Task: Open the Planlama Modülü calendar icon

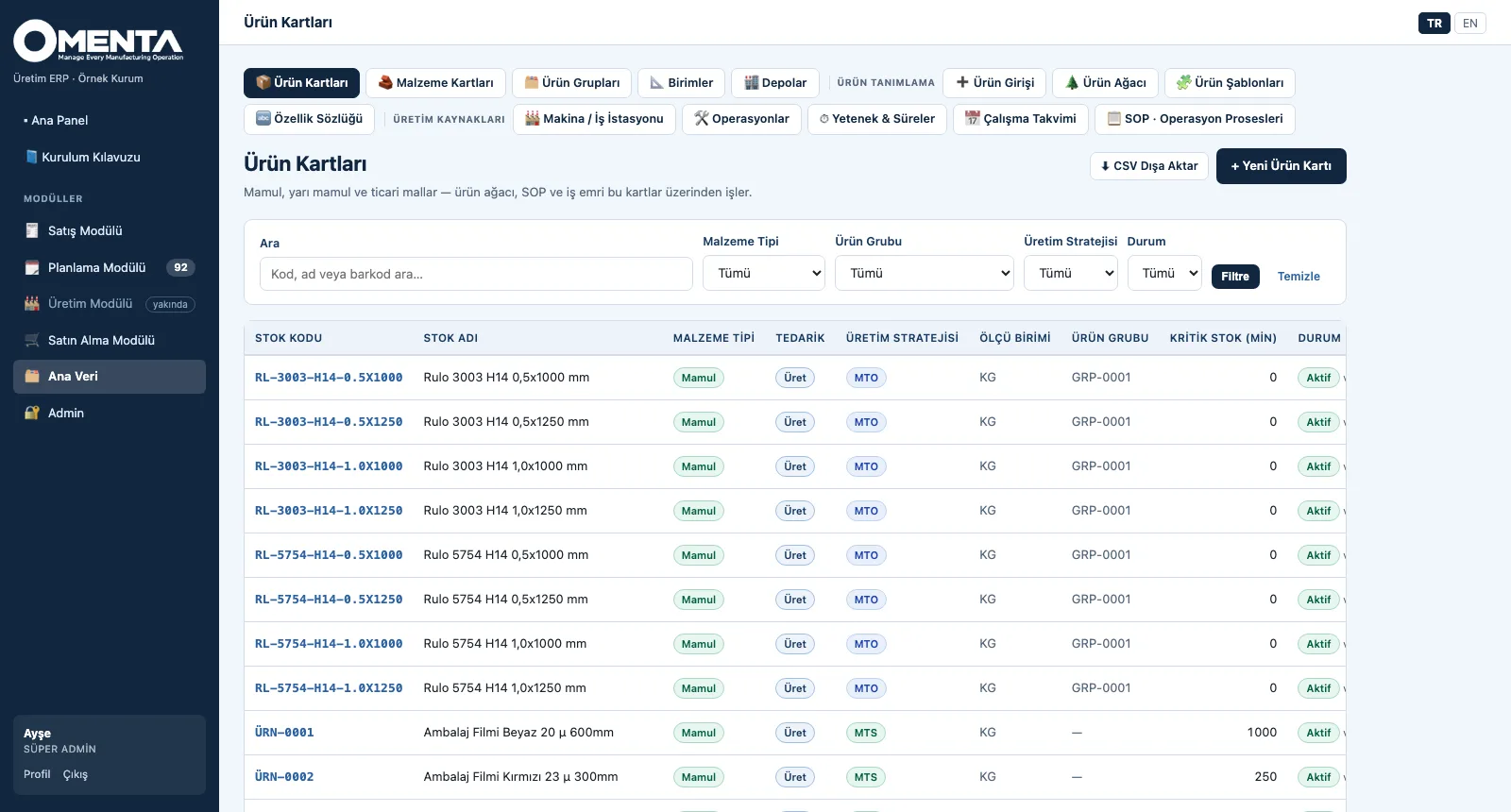Action: [32, 267]
